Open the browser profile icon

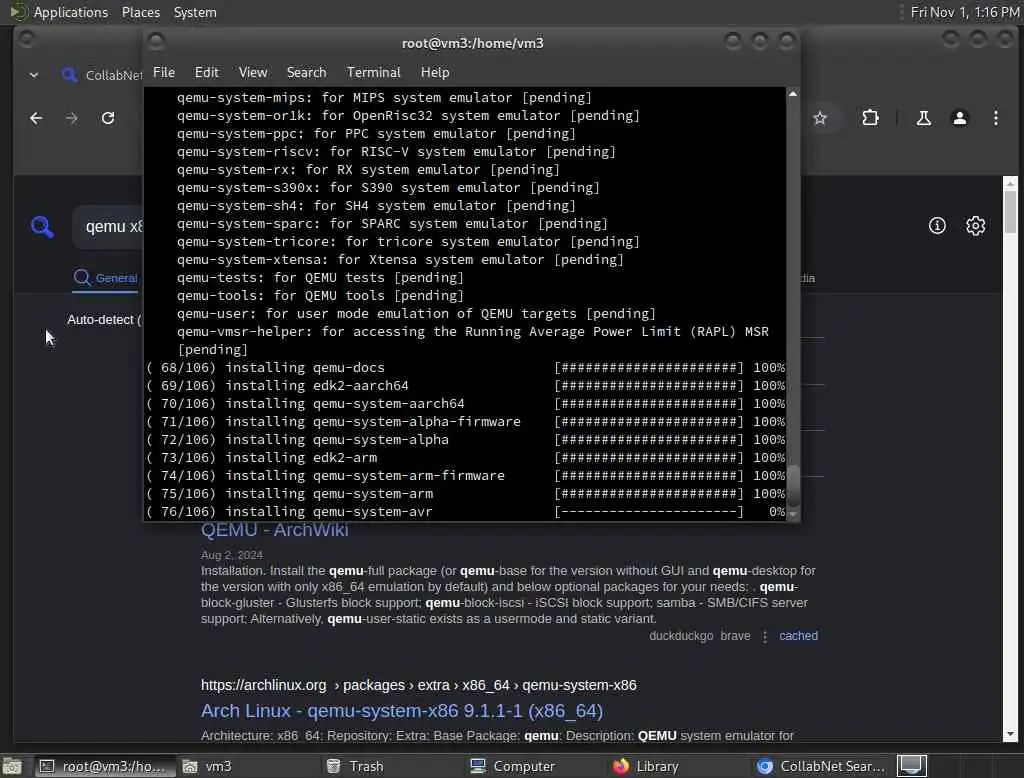click(960, 118)
